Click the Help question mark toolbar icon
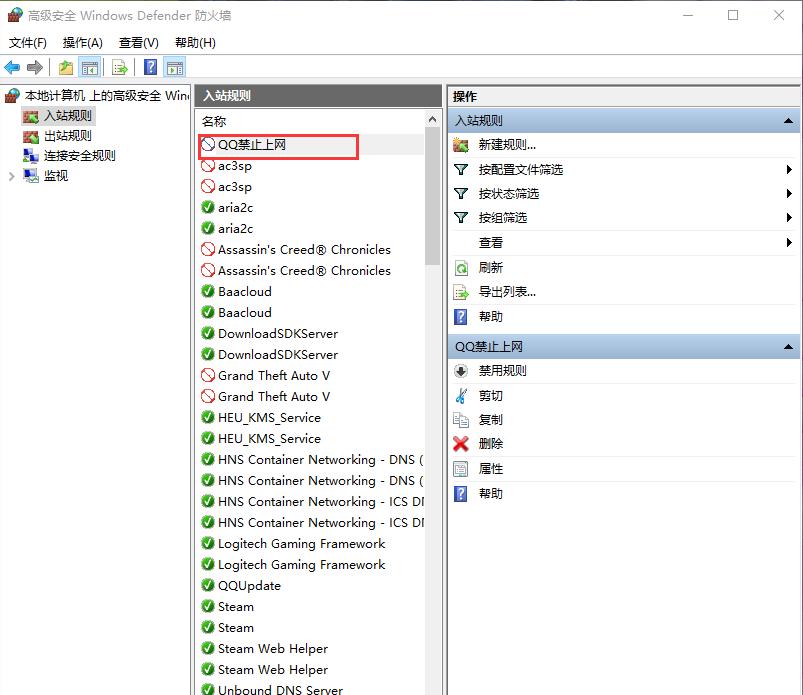Viewport: 803px width, 695px height. tap(150, 67)
